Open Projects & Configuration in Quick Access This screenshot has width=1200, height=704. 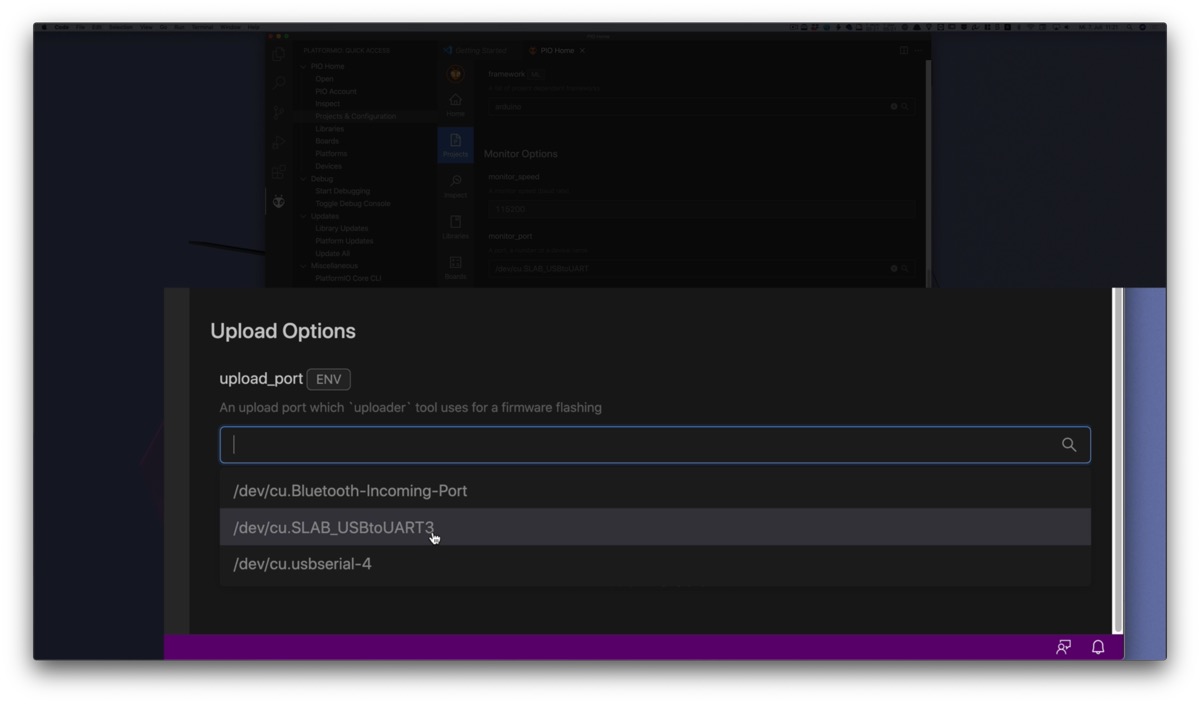pos(356,116)
